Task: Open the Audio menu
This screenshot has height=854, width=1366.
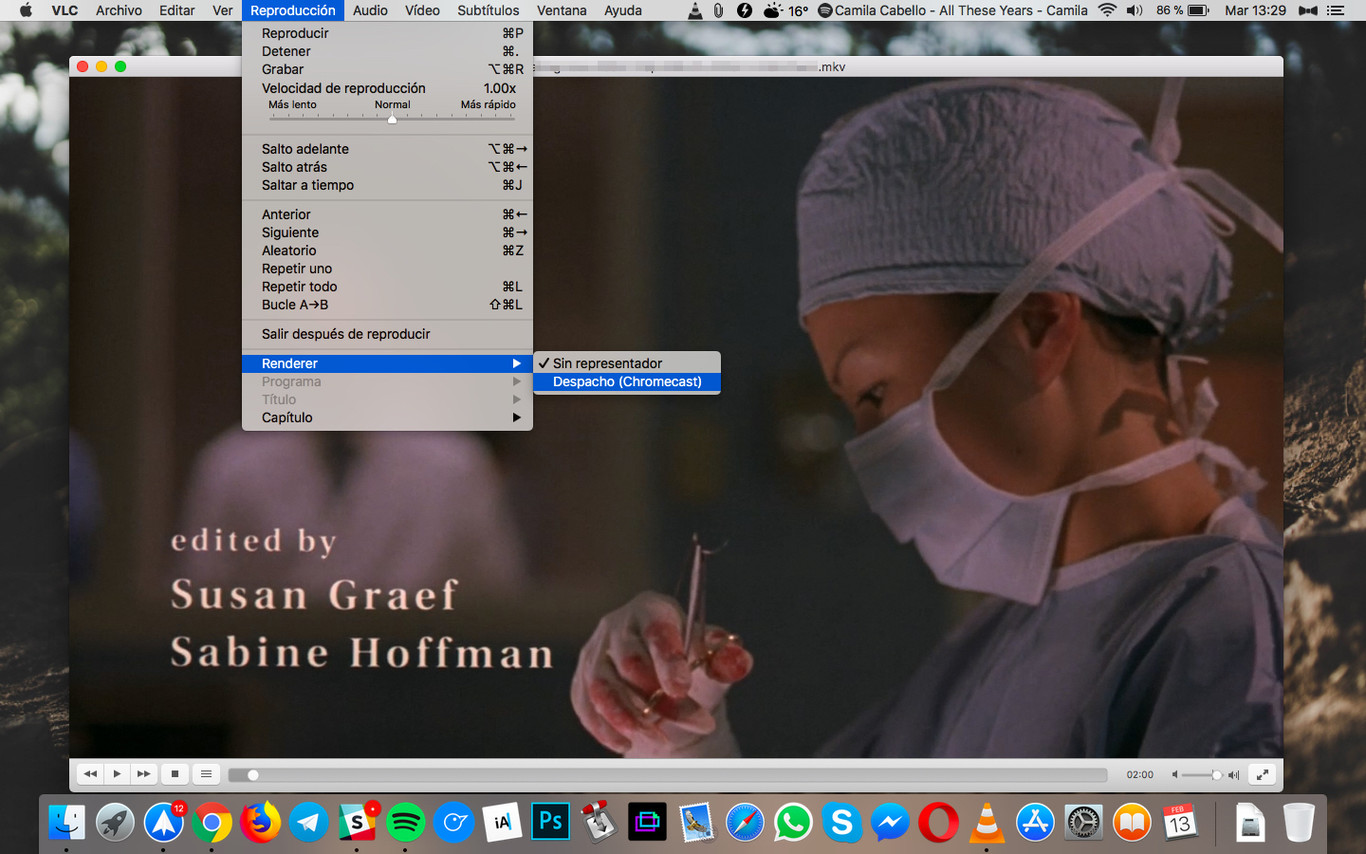Action: 370,11
